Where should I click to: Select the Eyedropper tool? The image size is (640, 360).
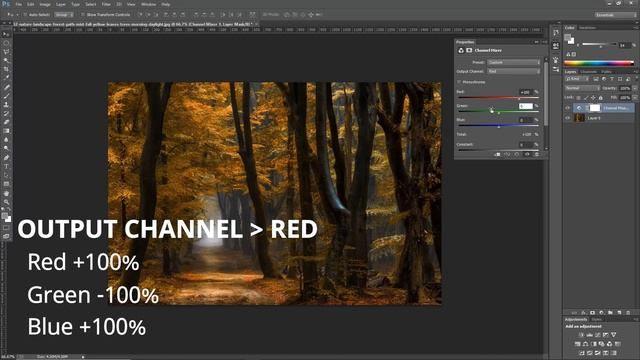[6, 78]
